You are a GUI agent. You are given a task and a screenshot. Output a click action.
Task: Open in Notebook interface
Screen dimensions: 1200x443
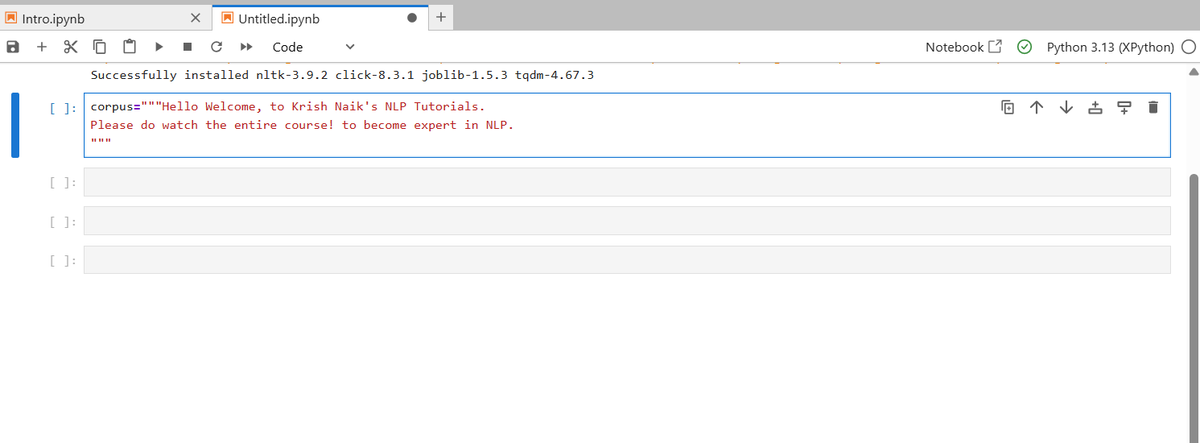(x=963, y=47)
